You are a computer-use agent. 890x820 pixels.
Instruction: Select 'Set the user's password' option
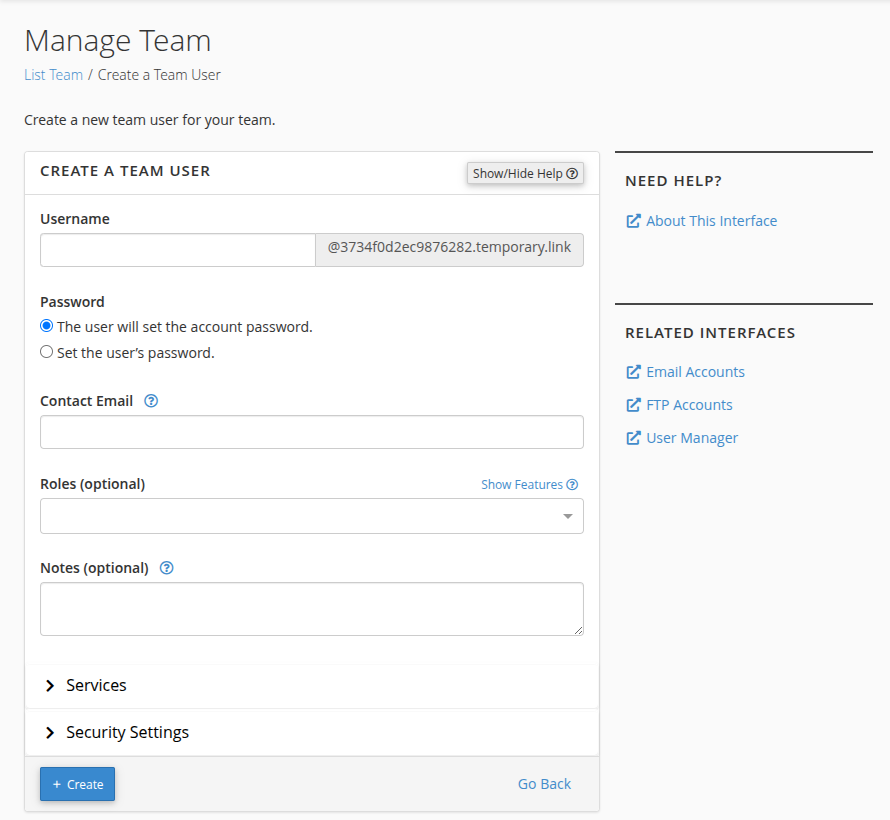[47, 352]
